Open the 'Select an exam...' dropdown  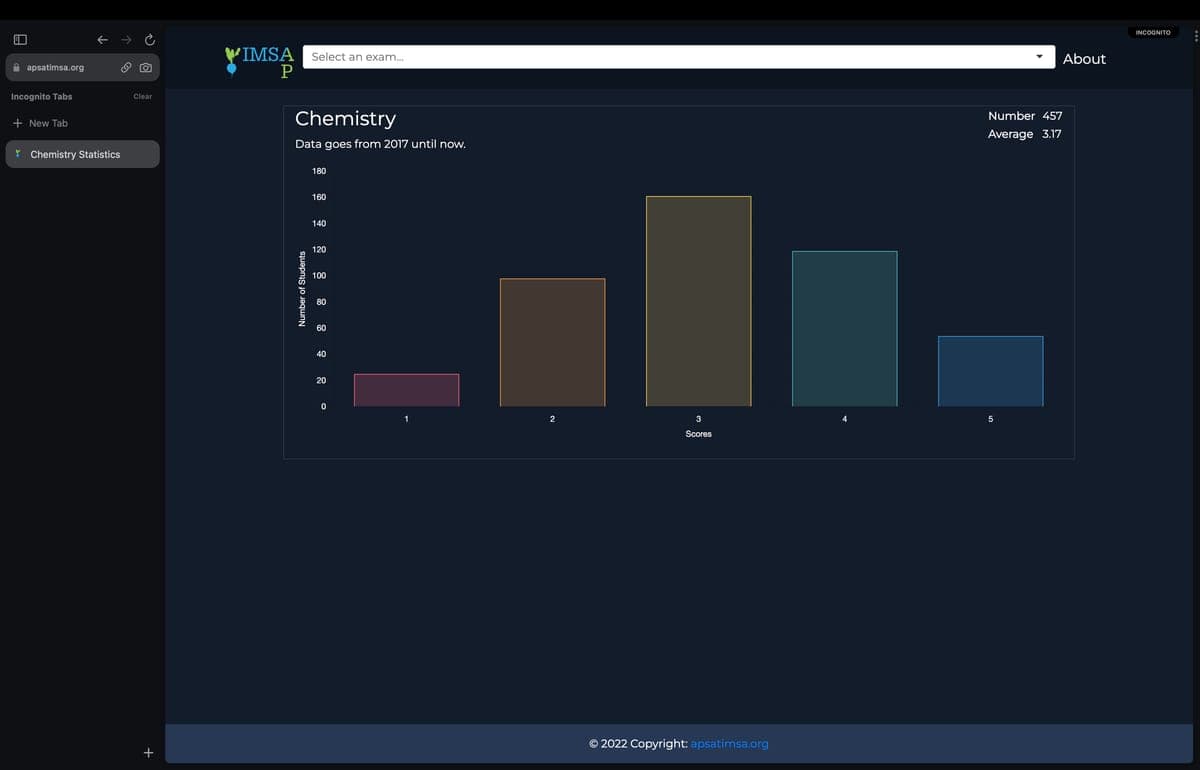(x=670, y=57)
